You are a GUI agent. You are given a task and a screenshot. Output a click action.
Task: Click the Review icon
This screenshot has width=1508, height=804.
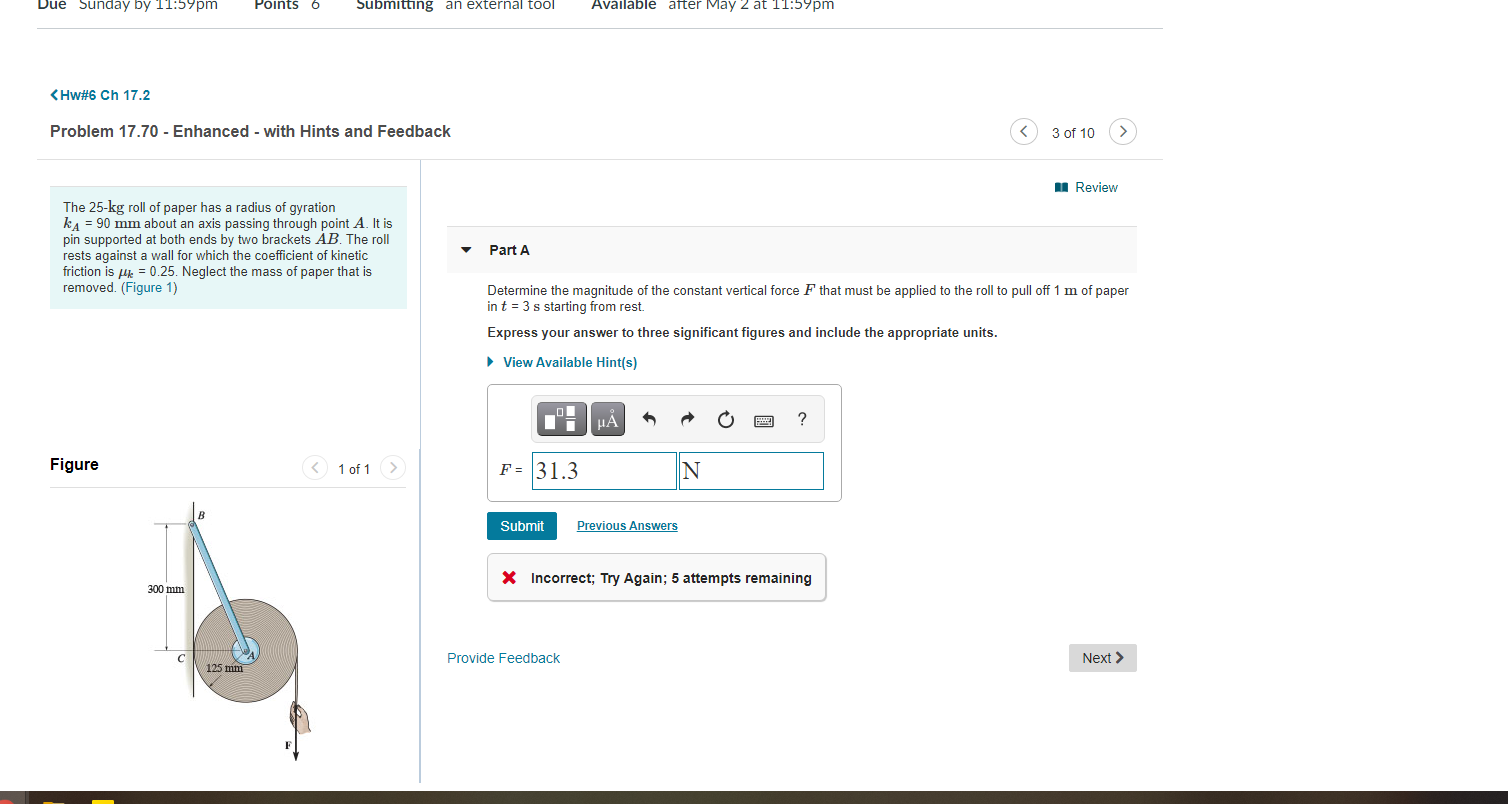(x=1062, y=187)
